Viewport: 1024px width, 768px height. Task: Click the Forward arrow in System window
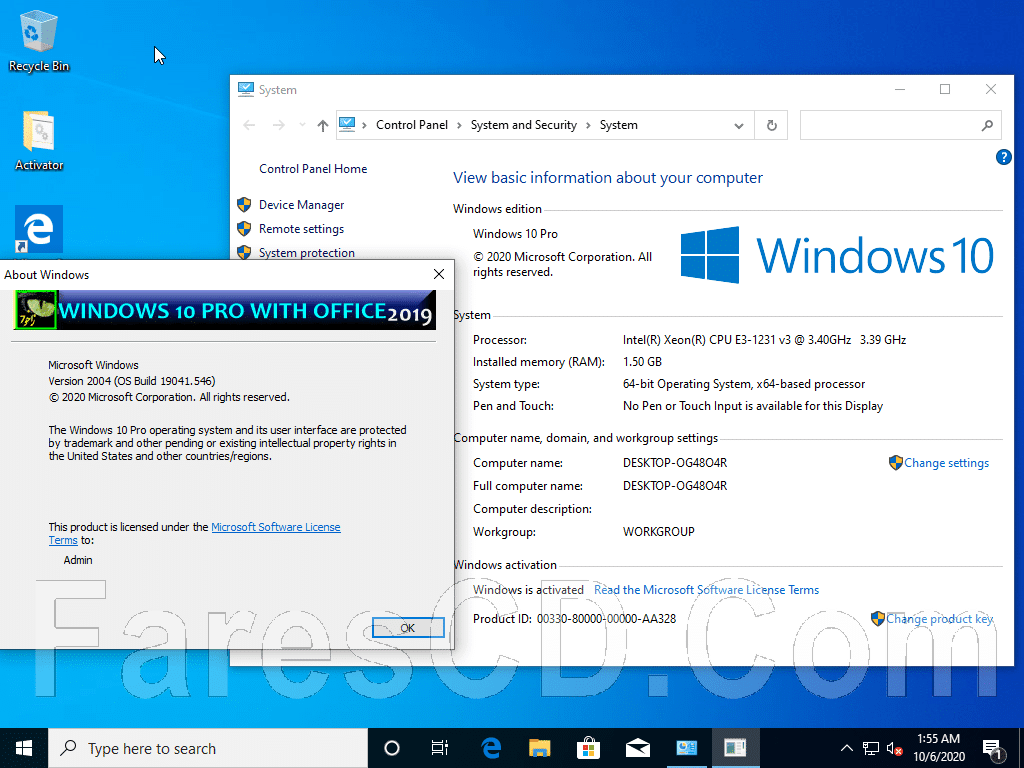279,125
